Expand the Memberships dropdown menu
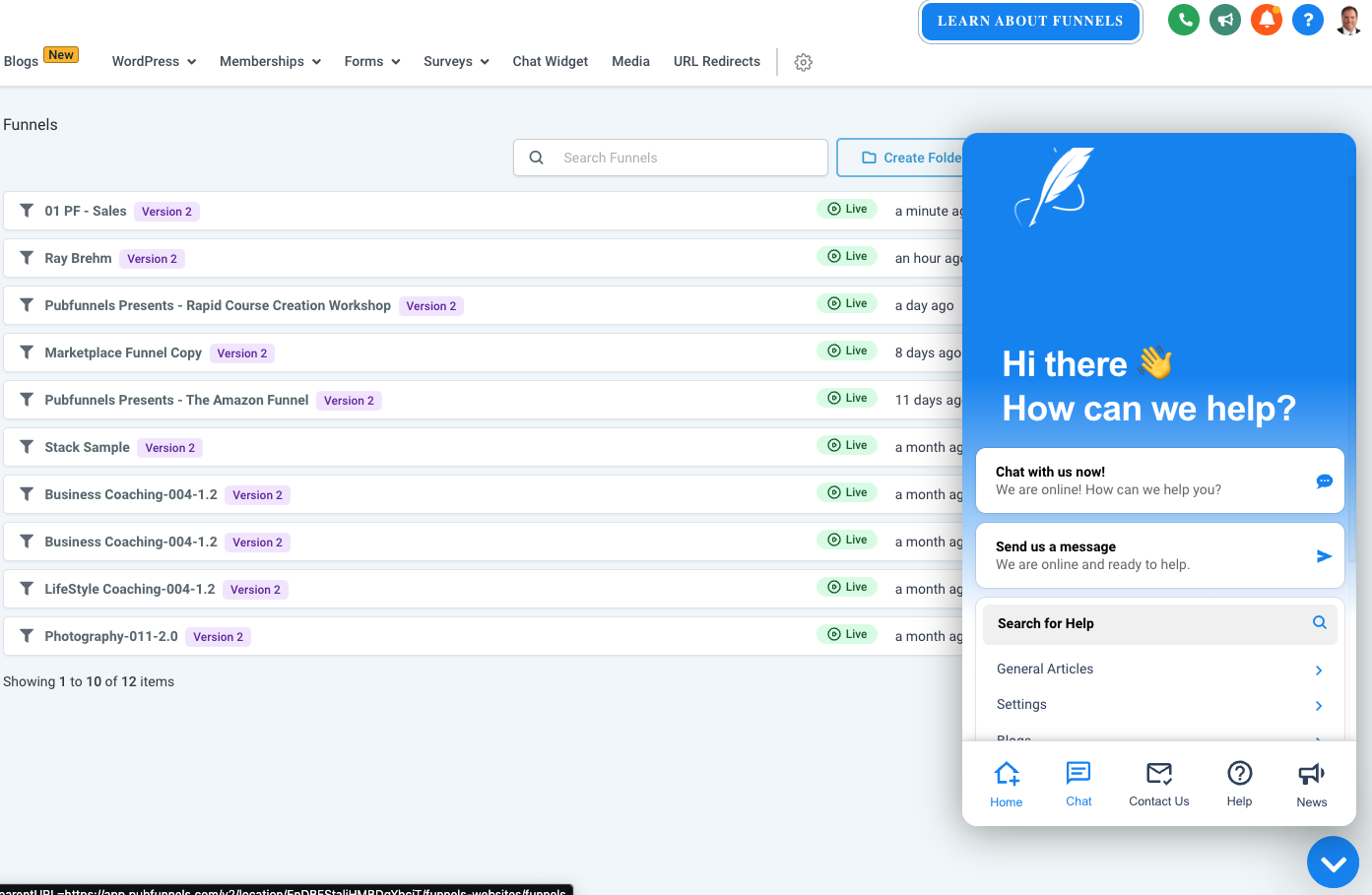 [270, 61]
